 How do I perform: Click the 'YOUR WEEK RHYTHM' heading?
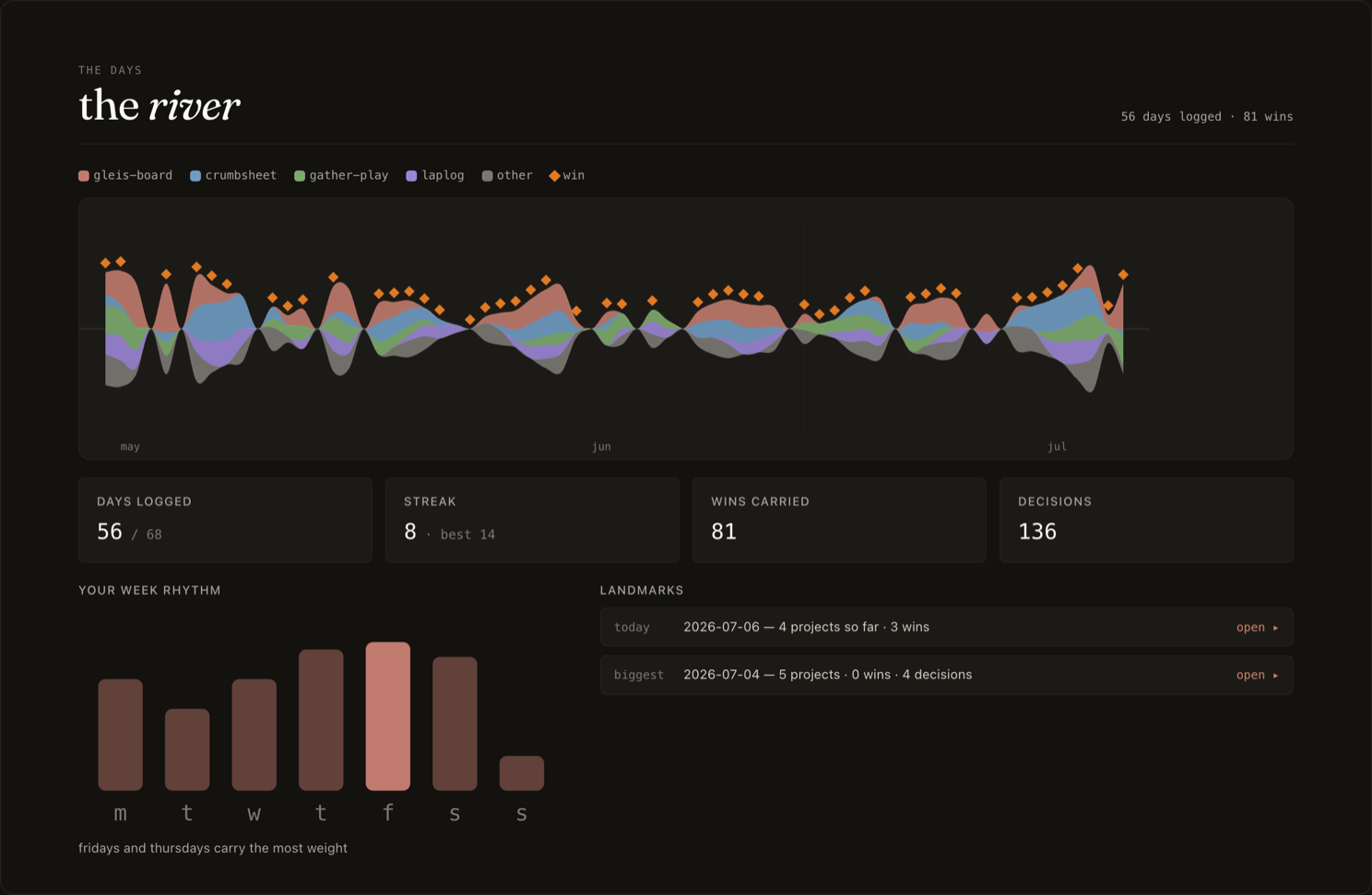(149, 590)
